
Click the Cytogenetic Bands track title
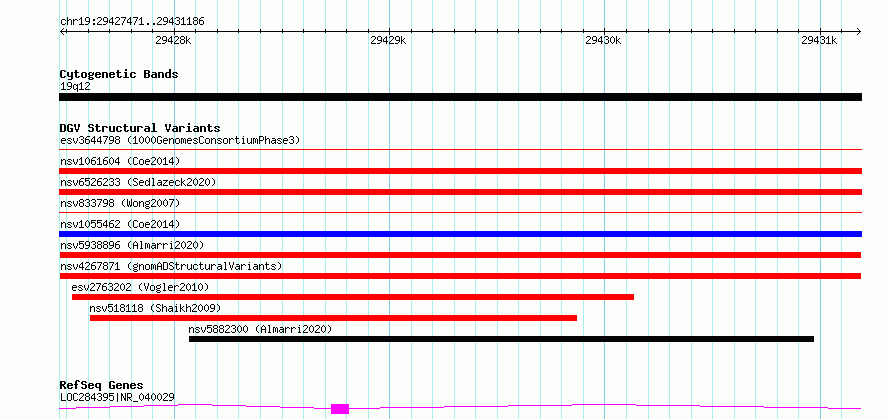[x=119, y=74]
